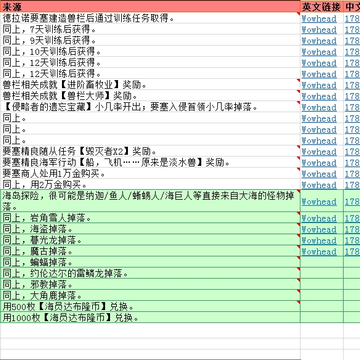Select the cell 同上，10天训练后获得
The height and width of the screenshot is (360, 360).
pyautogui.click(x=150, y=51)
